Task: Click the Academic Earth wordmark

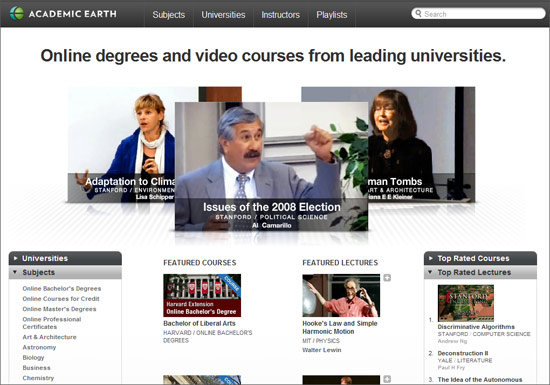Action: click(73, 14)
